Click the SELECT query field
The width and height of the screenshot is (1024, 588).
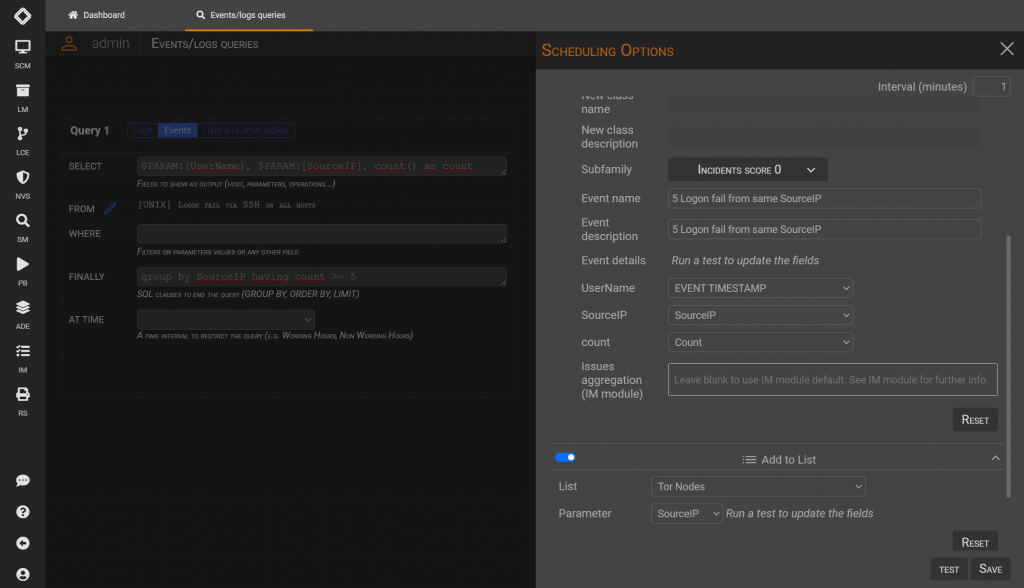click(322, 166)
